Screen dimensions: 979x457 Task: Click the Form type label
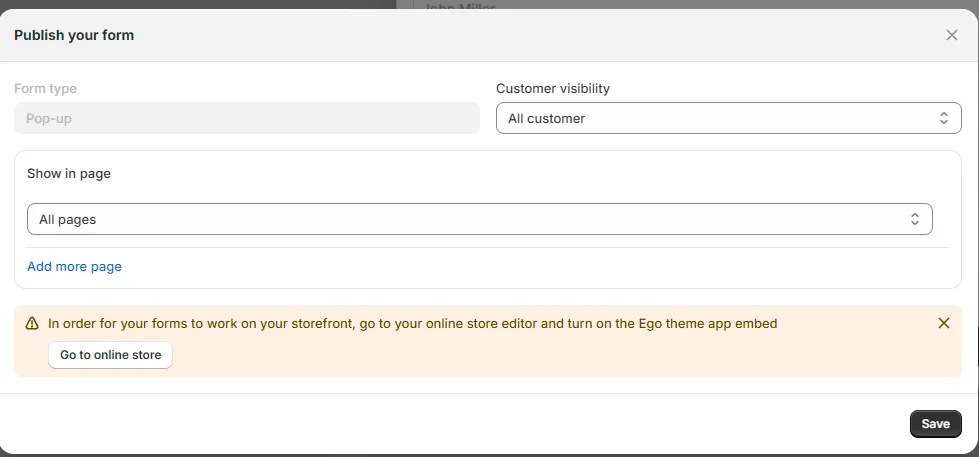(46, 89)
